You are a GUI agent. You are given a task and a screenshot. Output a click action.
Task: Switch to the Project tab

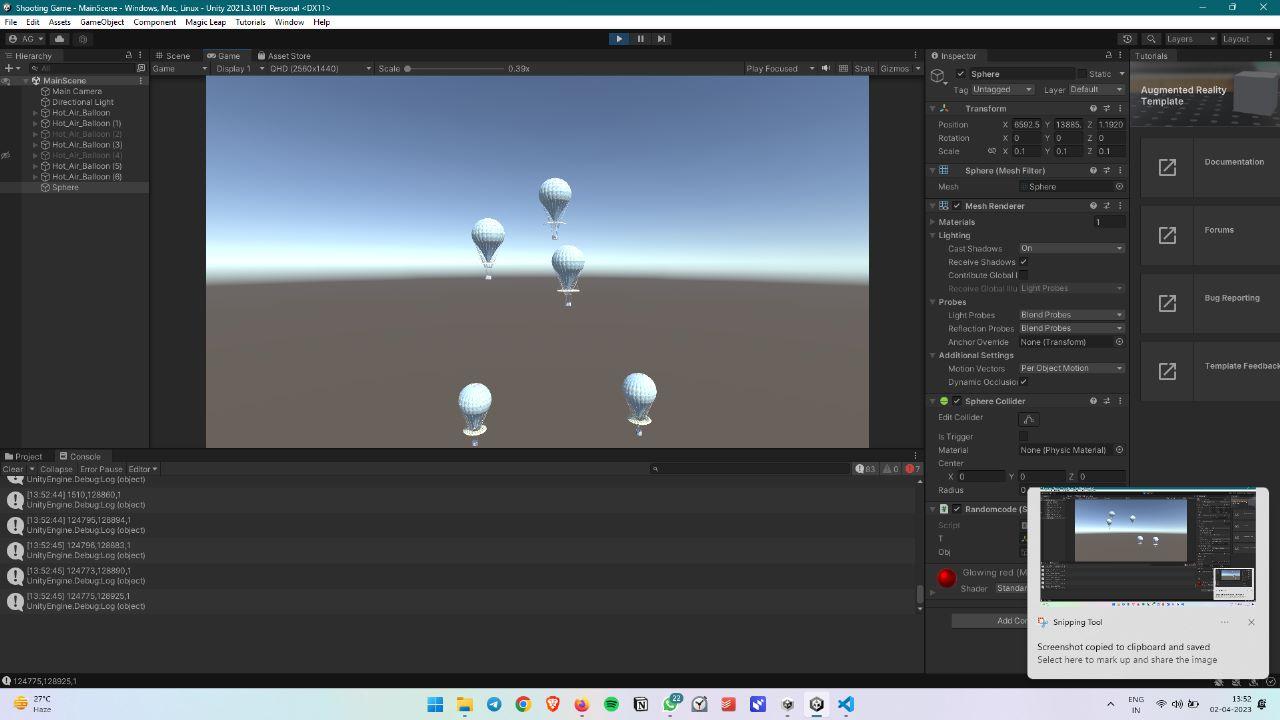tap(24, 457)
